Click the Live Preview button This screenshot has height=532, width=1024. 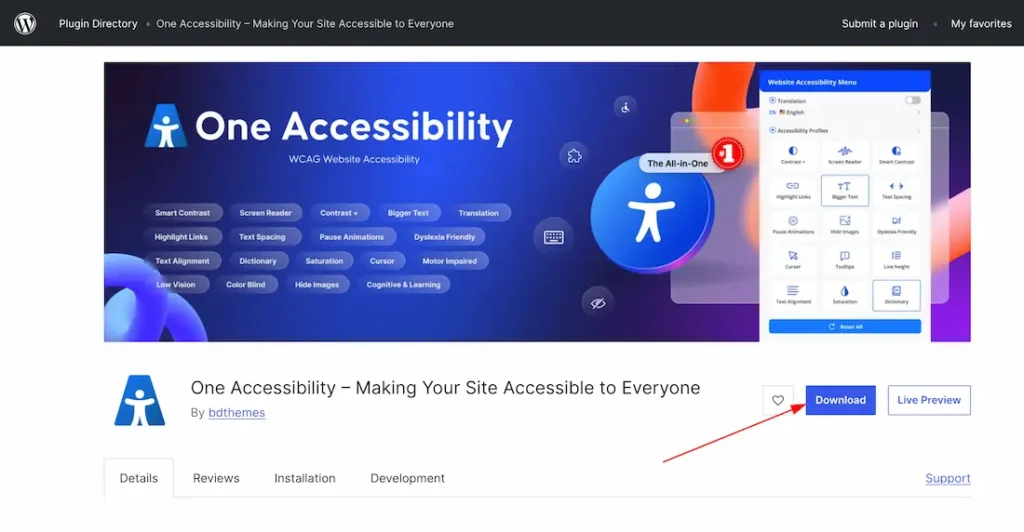928,400
